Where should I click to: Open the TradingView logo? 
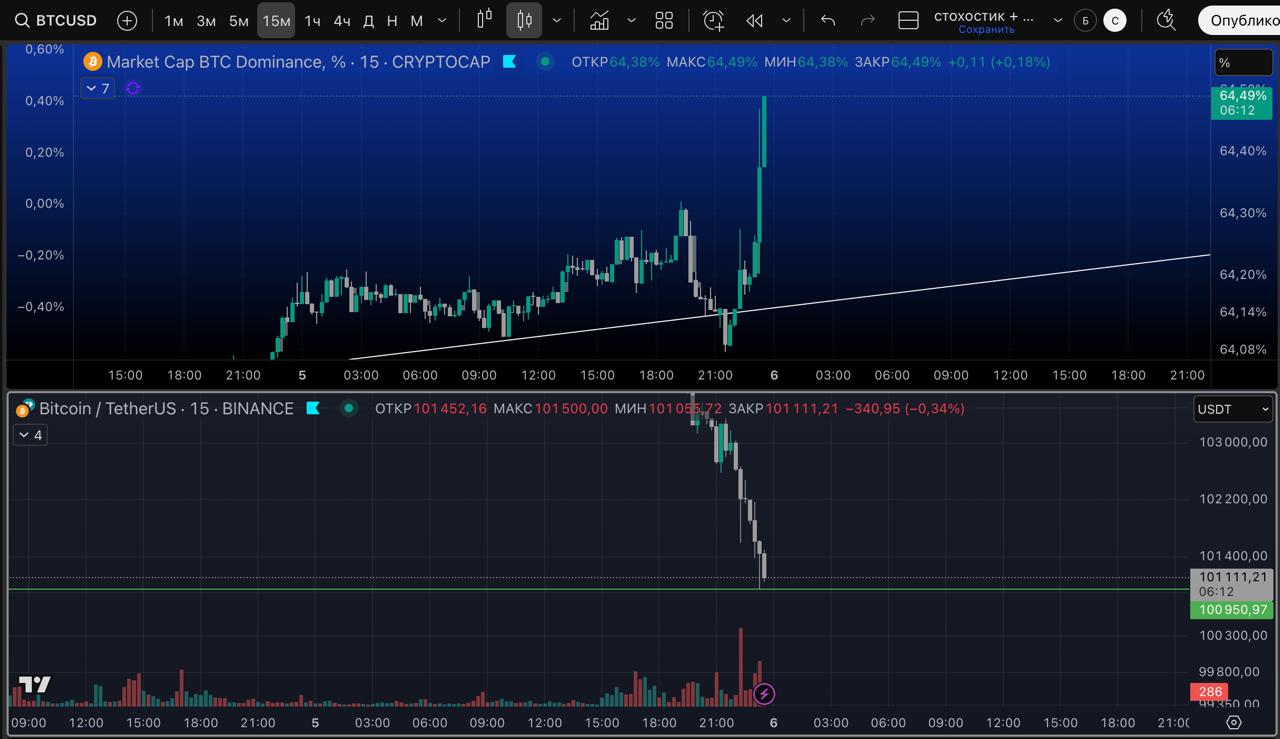(34, 686)
